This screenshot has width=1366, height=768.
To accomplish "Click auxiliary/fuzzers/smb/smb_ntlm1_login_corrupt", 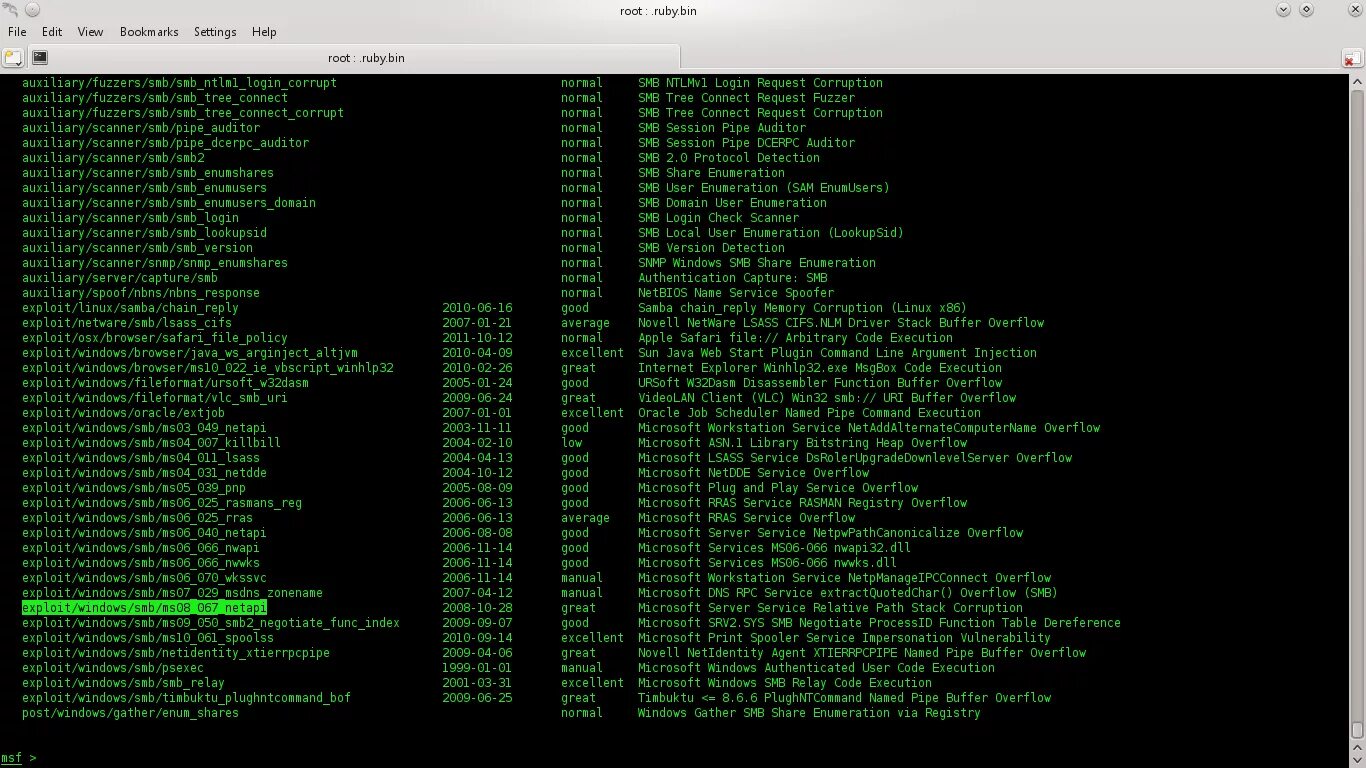I will tap(179, 83).
